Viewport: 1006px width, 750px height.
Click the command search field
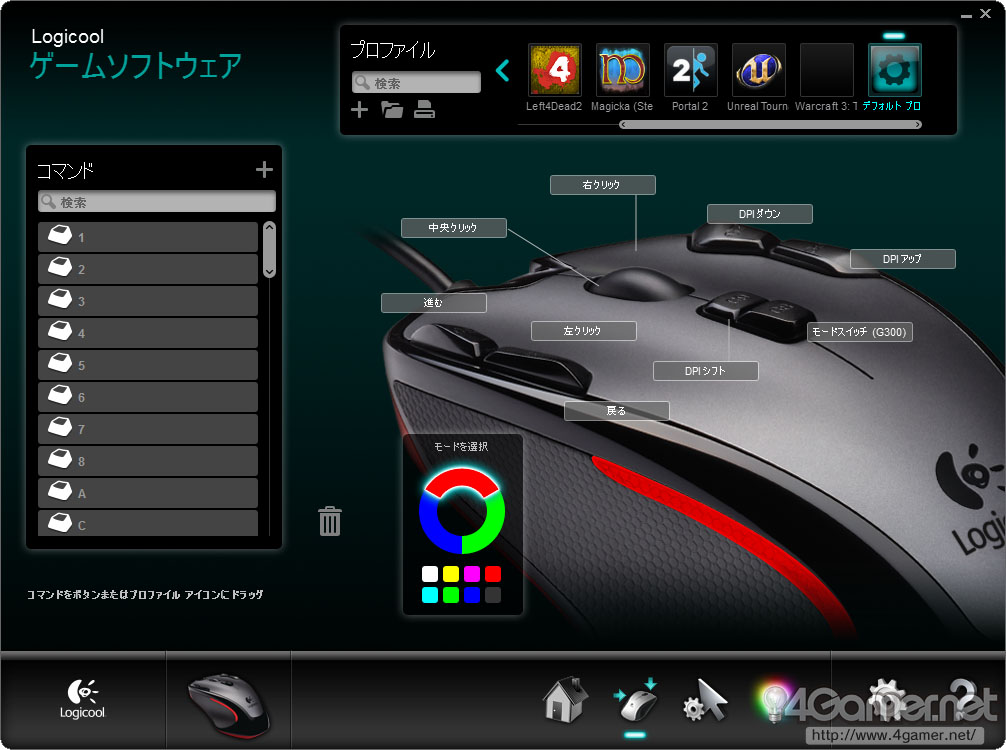157,201
